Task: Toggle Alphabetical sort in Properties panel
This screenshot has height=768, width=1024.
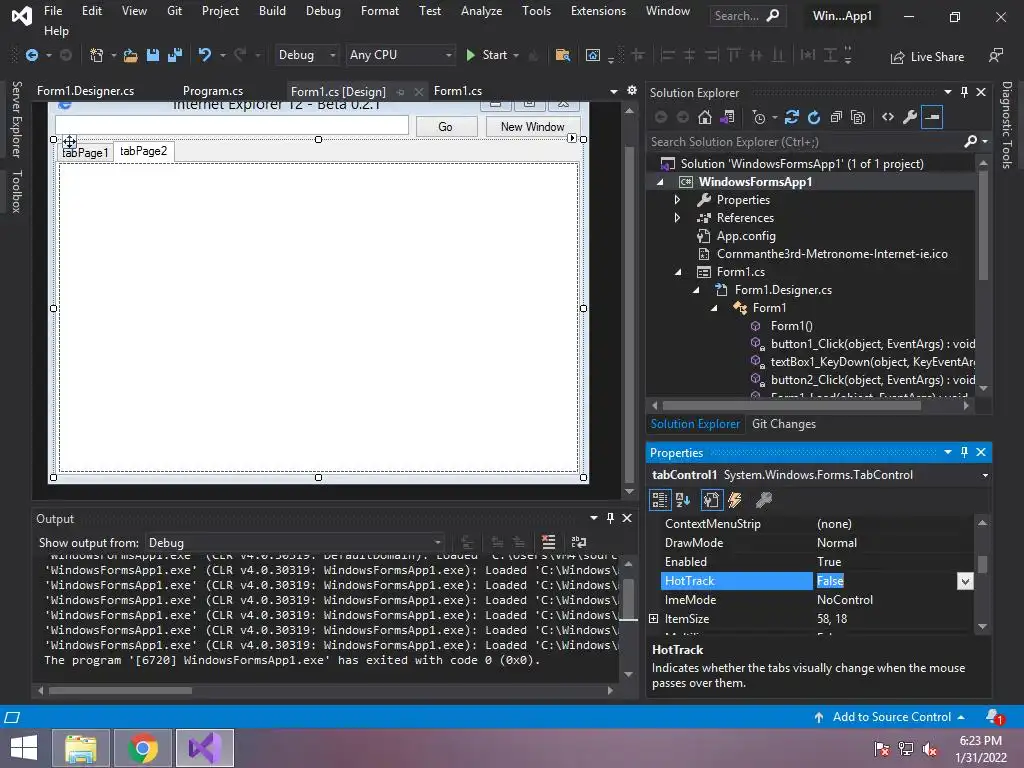Action: click(x=683, y=500)
